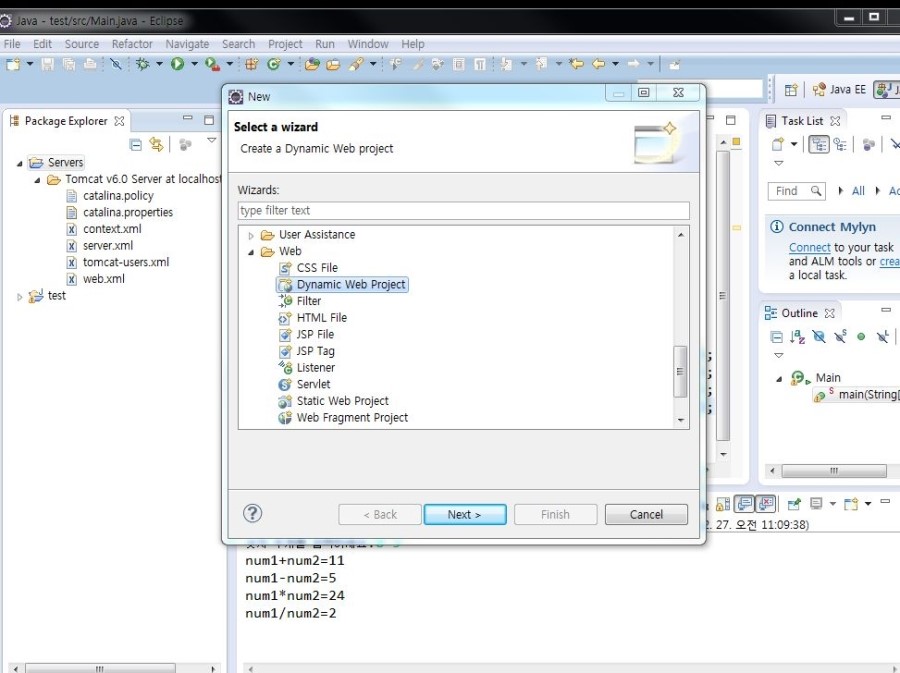
Task: Open the Project menu
Action: coord(285,44)
